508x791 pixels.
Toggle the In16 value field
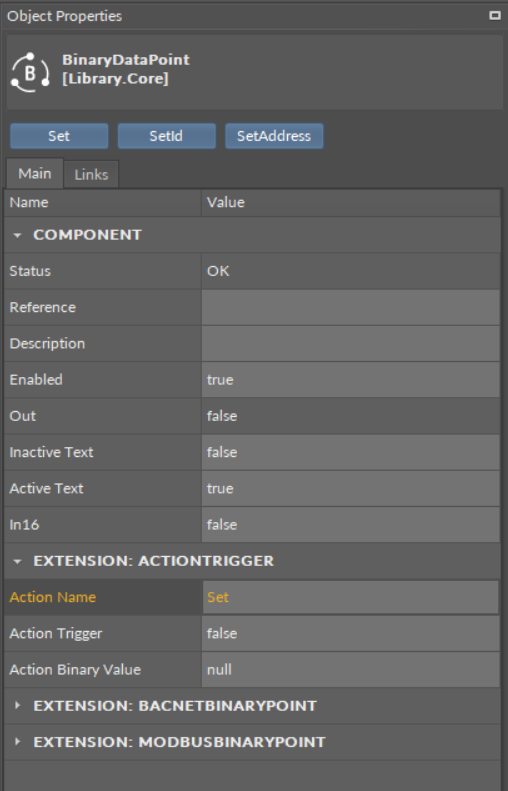click(351, 525)
